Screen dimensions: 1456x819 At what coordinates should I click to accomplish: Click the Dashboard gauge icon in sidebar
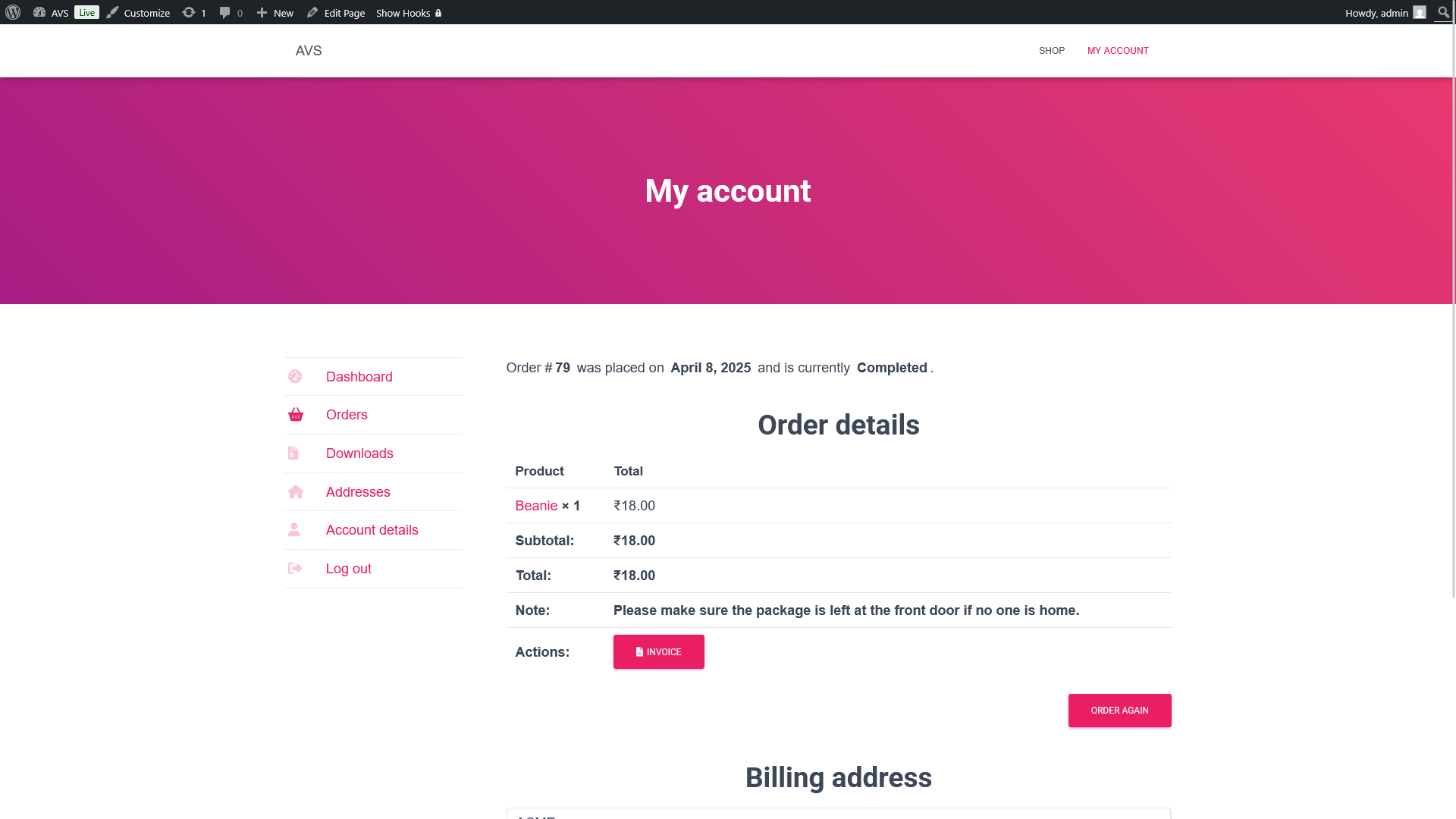click(295, 377)
